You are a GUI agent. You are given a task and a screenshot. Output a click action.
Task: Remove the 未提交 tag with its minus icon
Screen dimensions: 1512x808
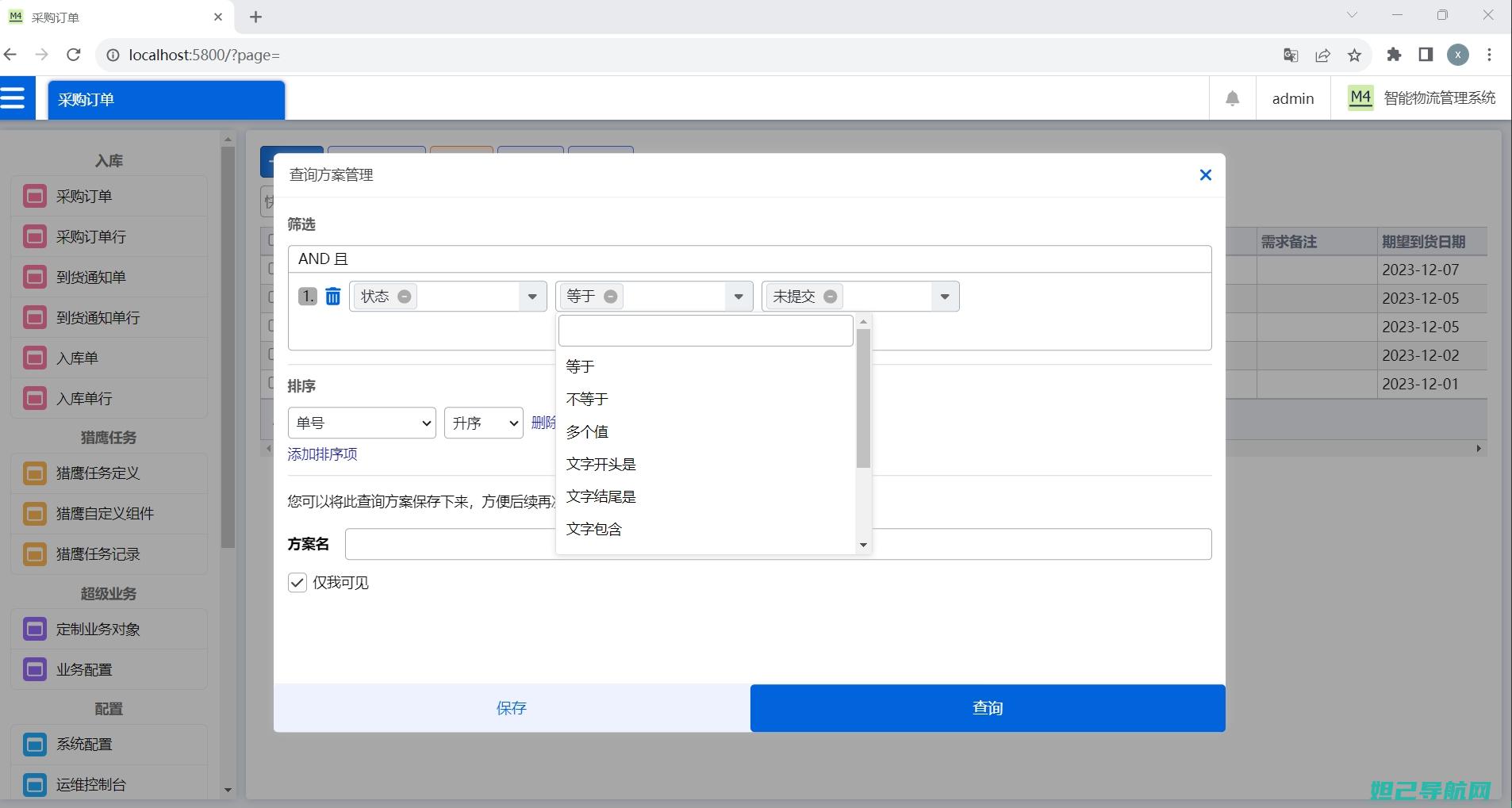tap(831, 297)
